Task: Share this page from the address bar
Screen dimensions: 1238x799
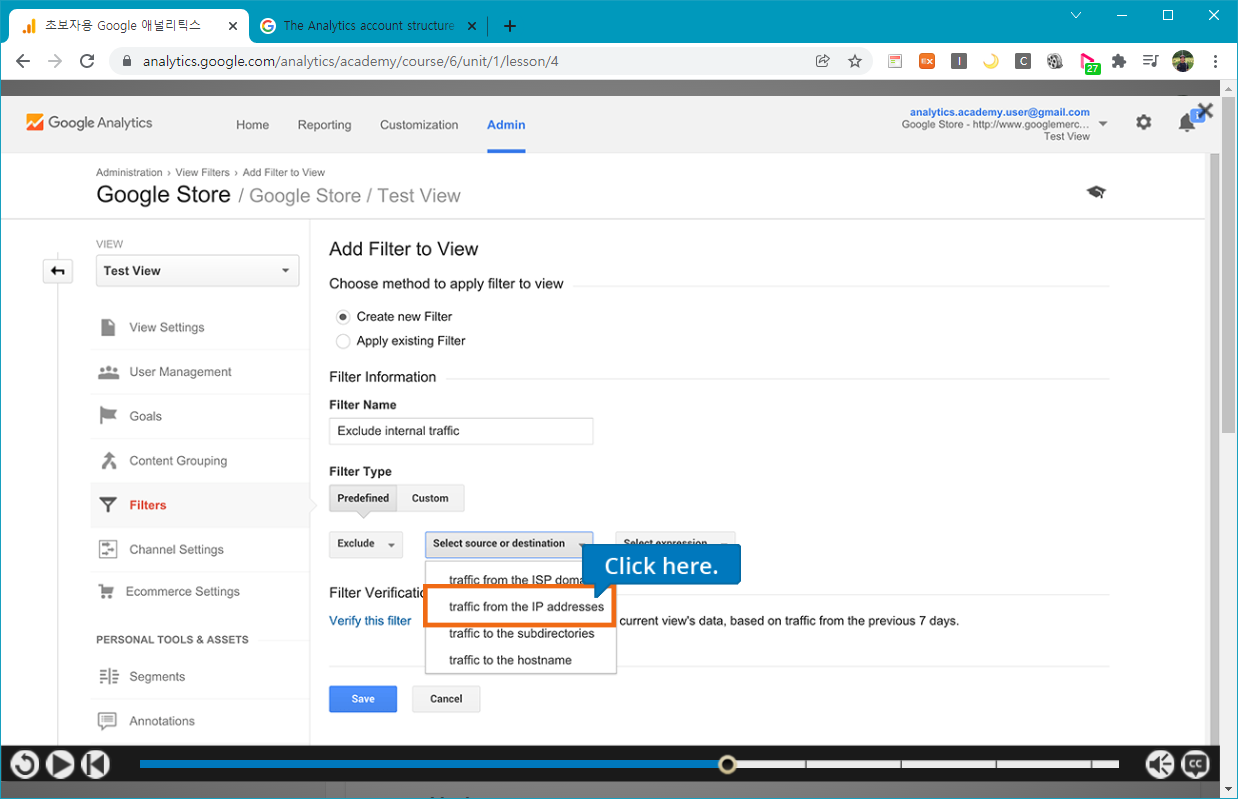Action: [823, 61]
